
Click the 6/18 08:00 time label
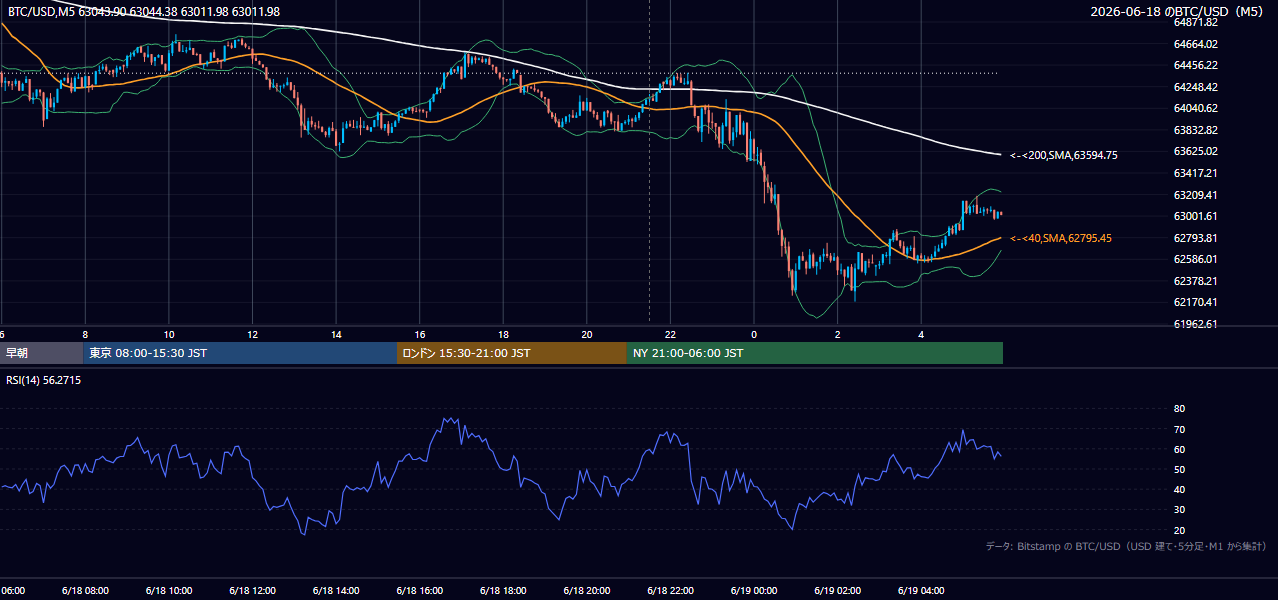(84, 591)
